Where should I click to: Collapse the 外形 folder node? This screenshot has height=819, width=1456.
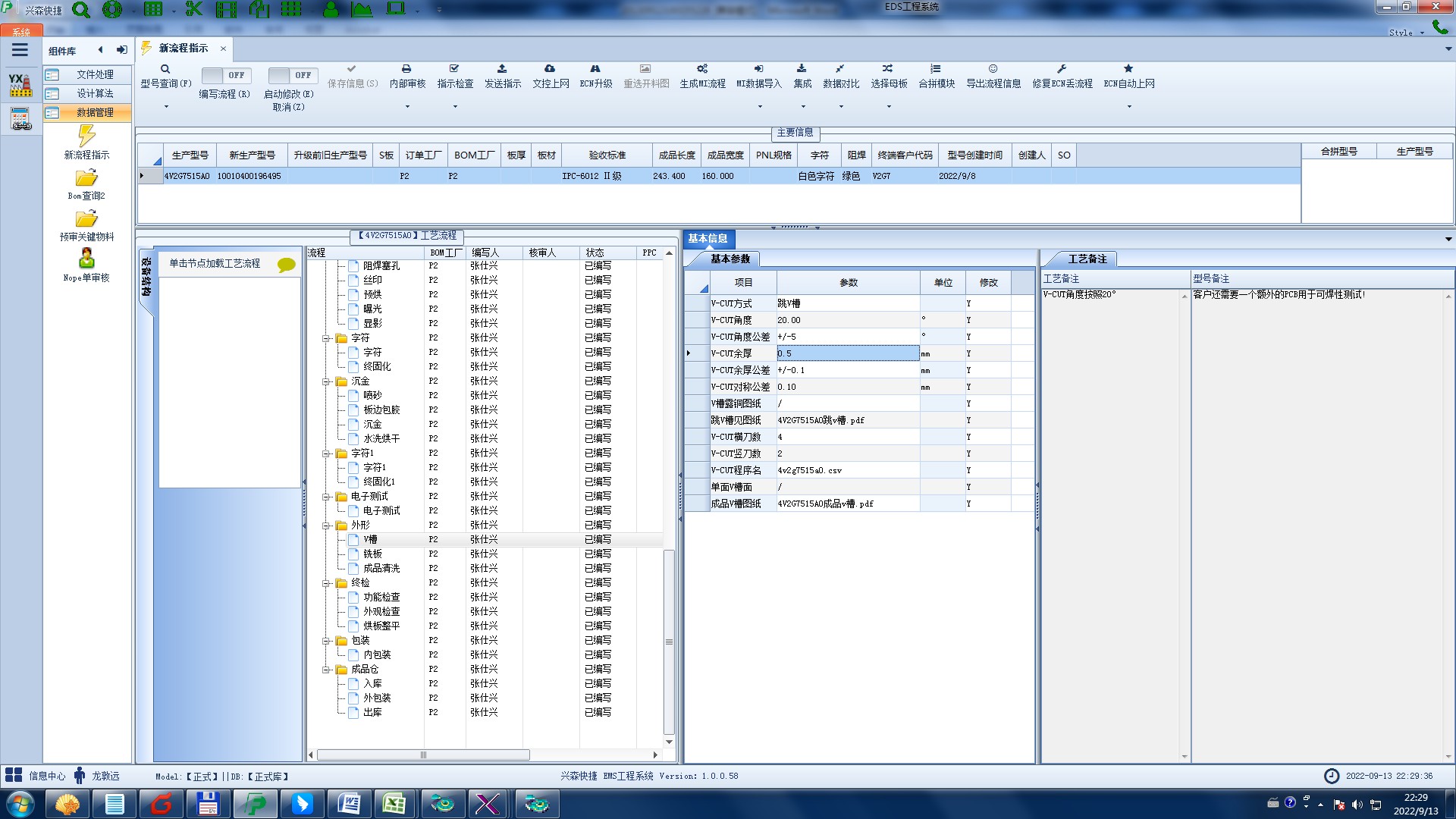click(326, 526)
